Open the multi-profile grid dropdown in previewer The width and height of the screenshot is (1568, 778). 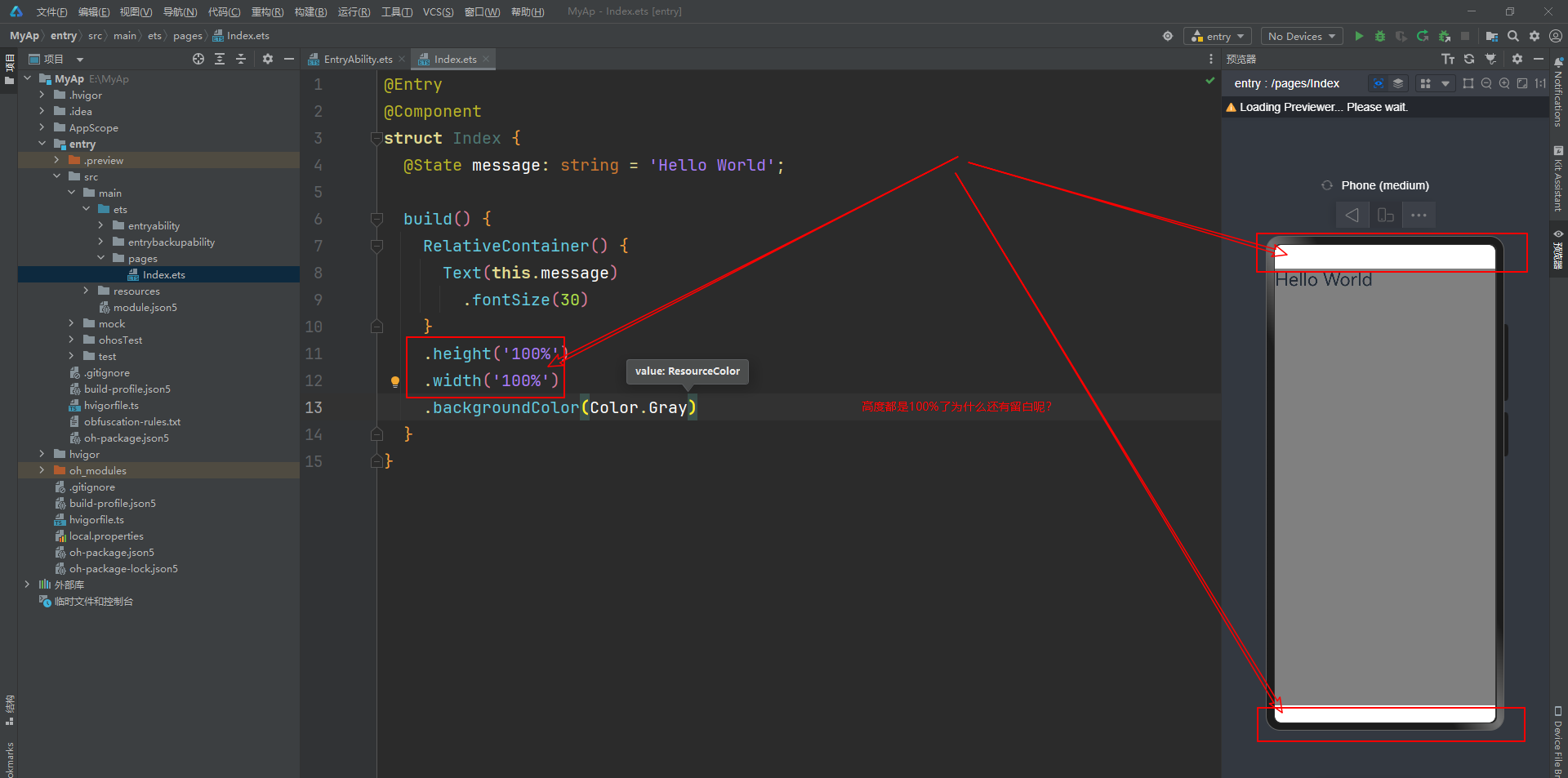tap(1435, 83)
